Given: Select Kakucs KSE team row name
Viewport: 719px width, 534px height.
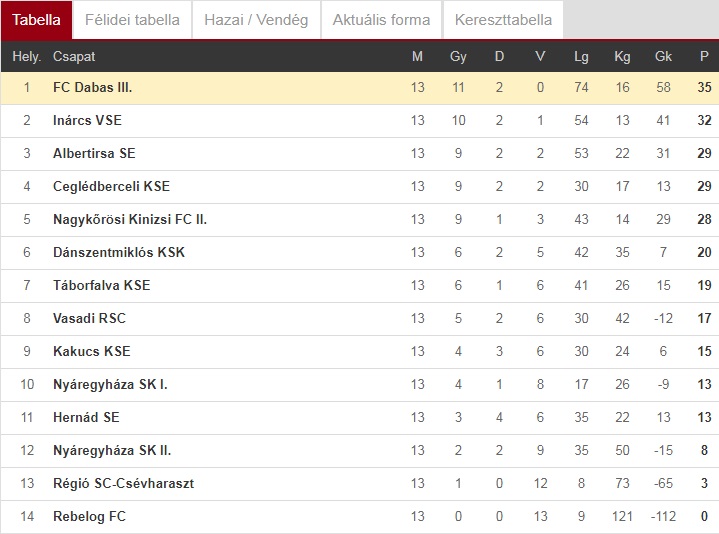Looking at the screenshot, I should pyautogui.click(x=92, y=351).
